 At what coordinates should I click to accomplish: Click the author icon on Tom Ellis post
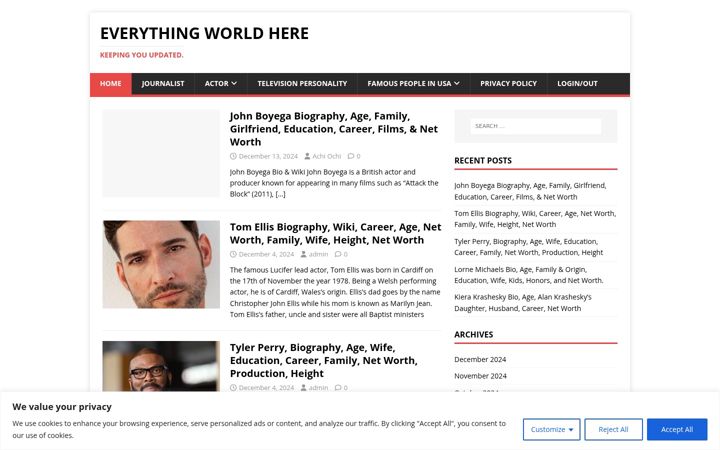(304, 254)
